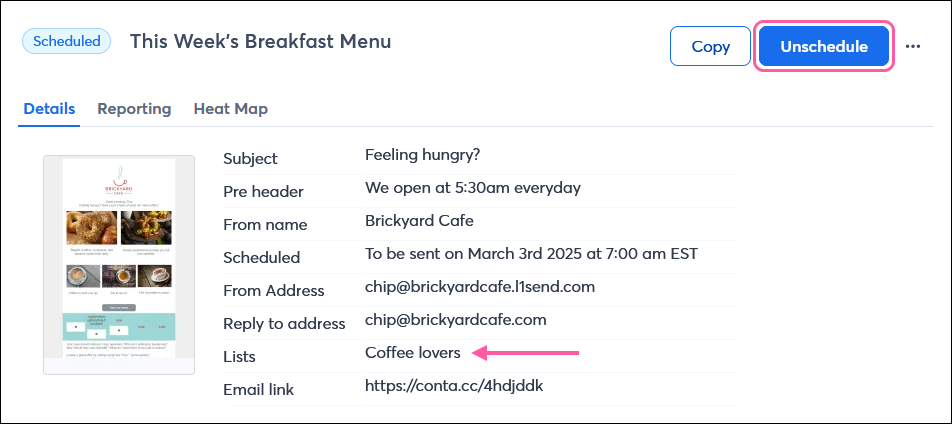952x424 pixels.
Task: Click the From name value Brickyard Cafe
Action: click(419, 221)
